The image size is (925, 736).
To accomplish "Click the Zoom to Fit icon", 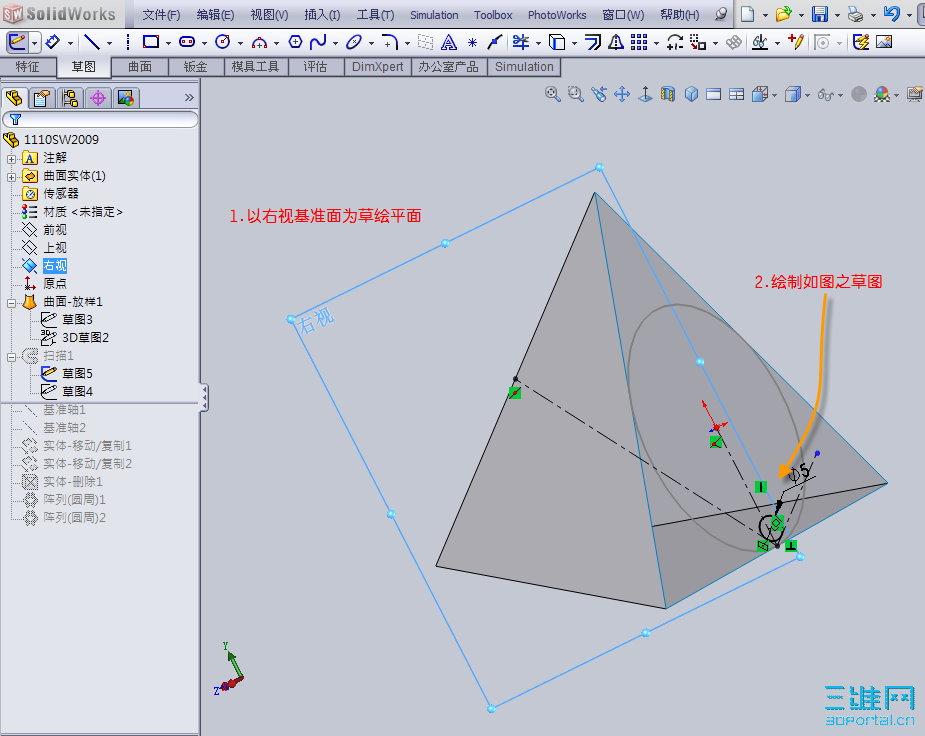I will point(553,94).
